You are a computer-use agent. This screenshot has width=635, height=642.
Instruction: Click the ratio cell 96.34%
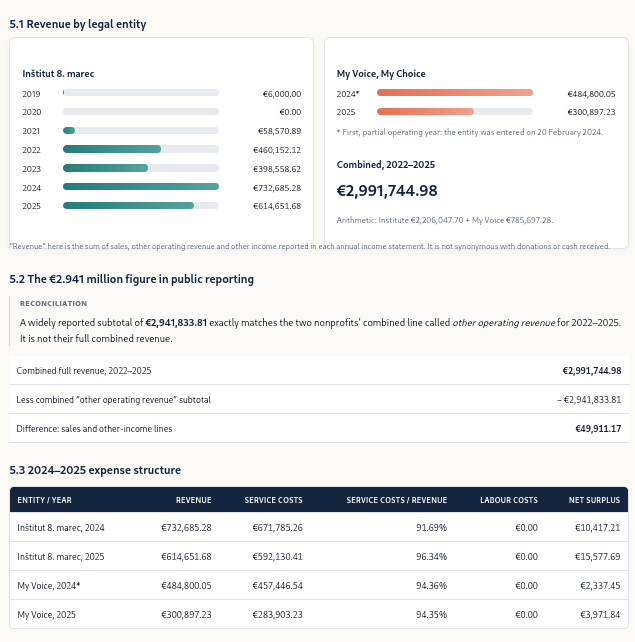432,557
